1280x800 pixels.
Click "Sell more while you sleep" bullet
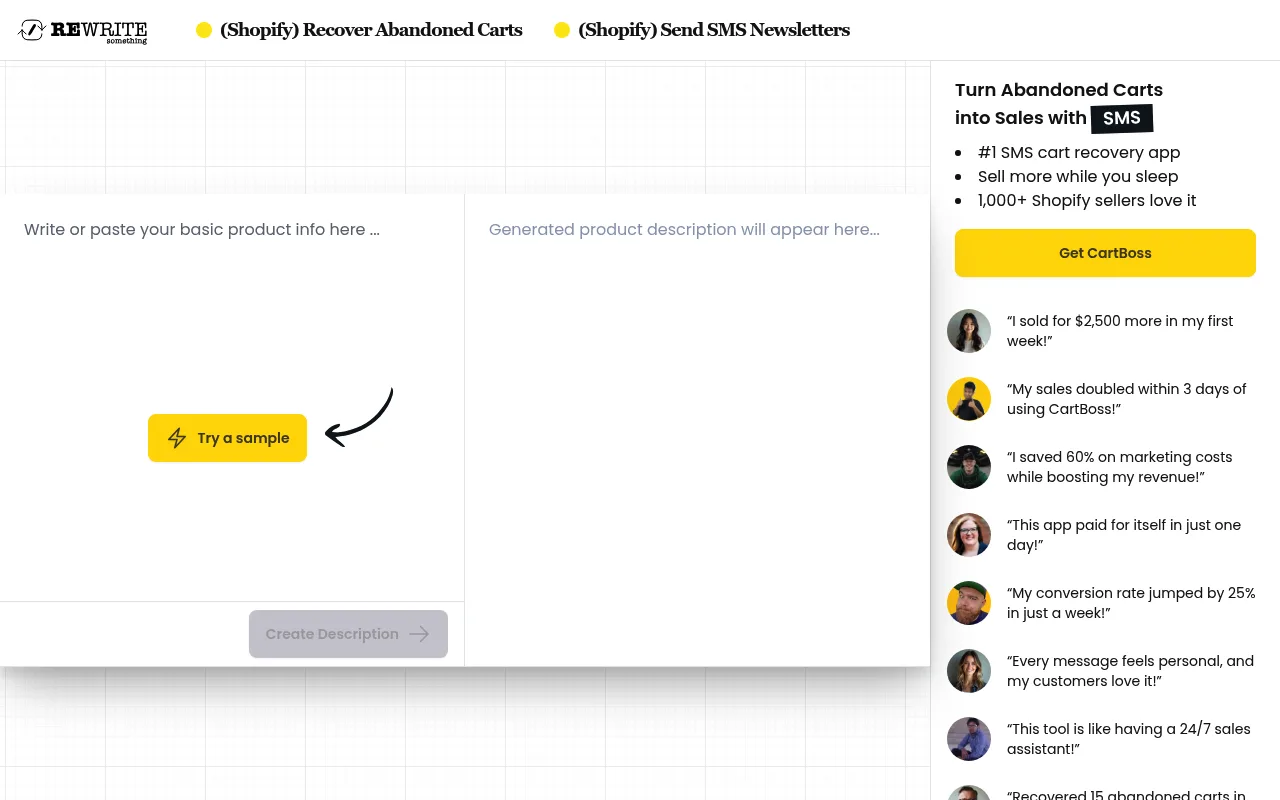point(1078,176)
